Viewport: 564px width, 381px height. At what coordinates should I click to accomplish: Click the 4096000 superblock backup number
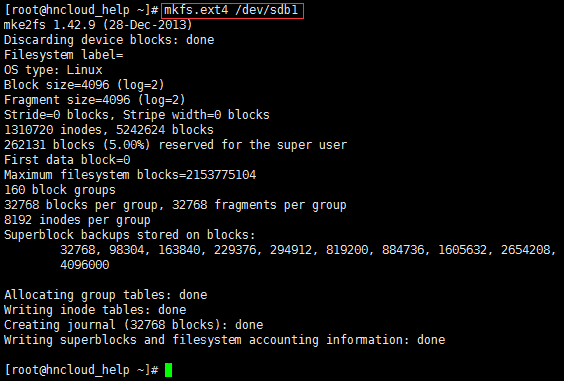click(x=85, y=265)
